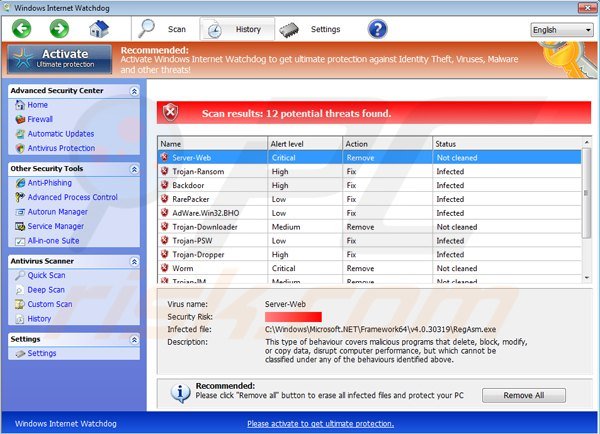Click the magnifying glass Scan icon
The width and height of the screenshot is (600, 434).
[x=146, y=29]
